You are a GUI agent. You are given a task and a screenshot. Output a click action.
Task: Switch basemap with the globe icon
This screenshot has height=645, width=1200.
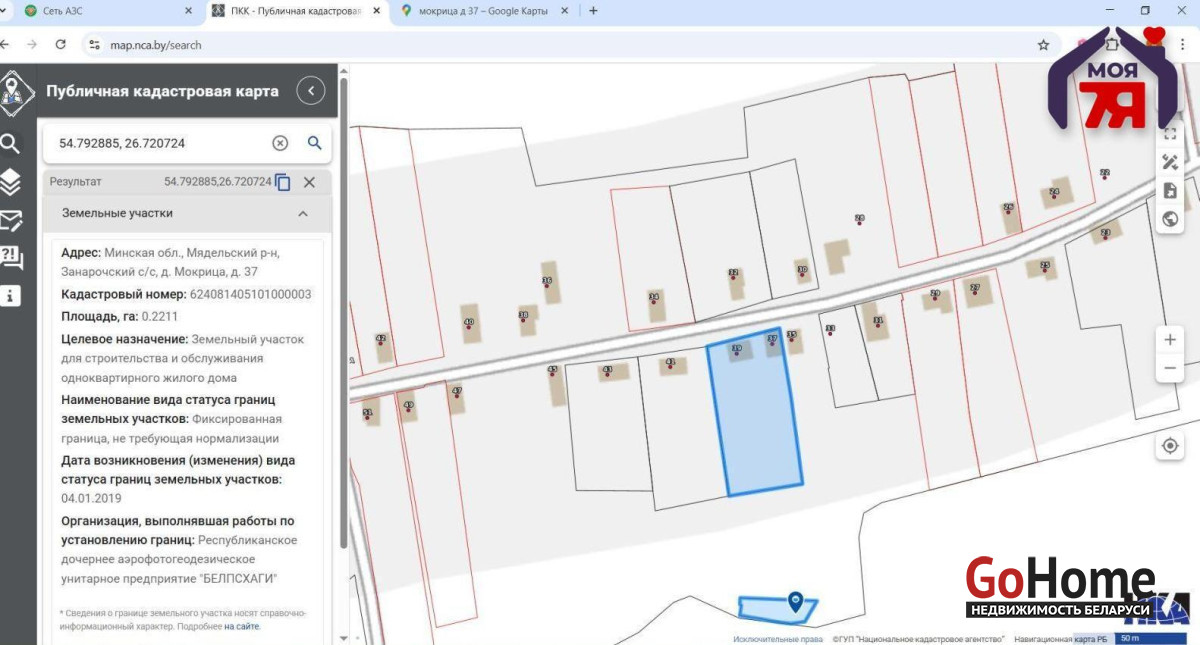[1170, 219]
